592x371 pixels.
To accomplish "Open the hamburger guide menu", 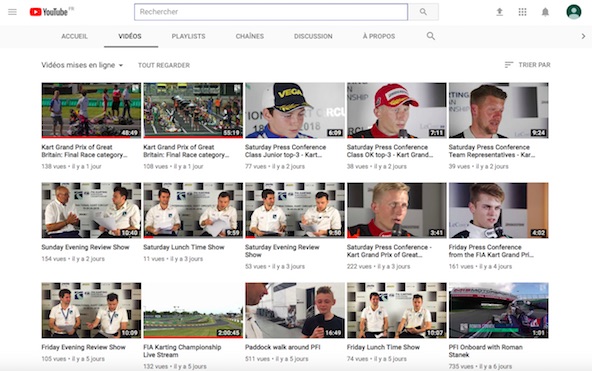I will tap(12, 12).
